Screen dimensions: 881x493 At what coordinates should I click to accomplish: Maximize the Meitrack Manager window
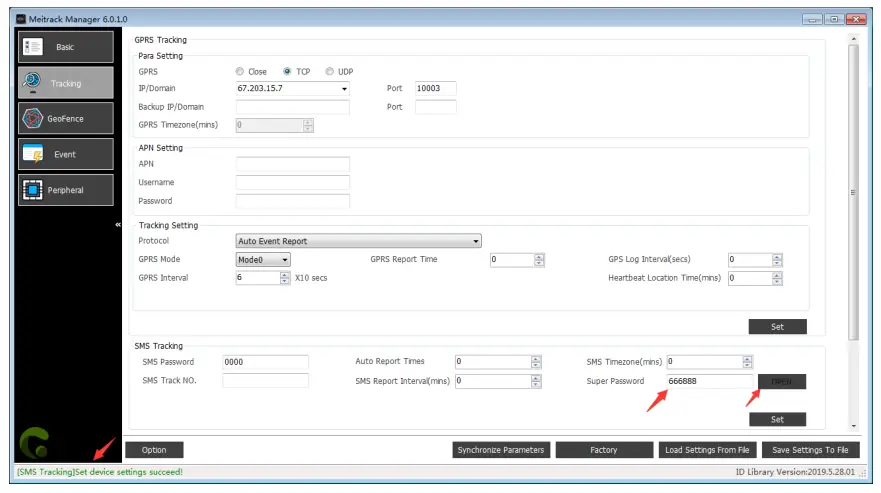click(x=834, y=19)
